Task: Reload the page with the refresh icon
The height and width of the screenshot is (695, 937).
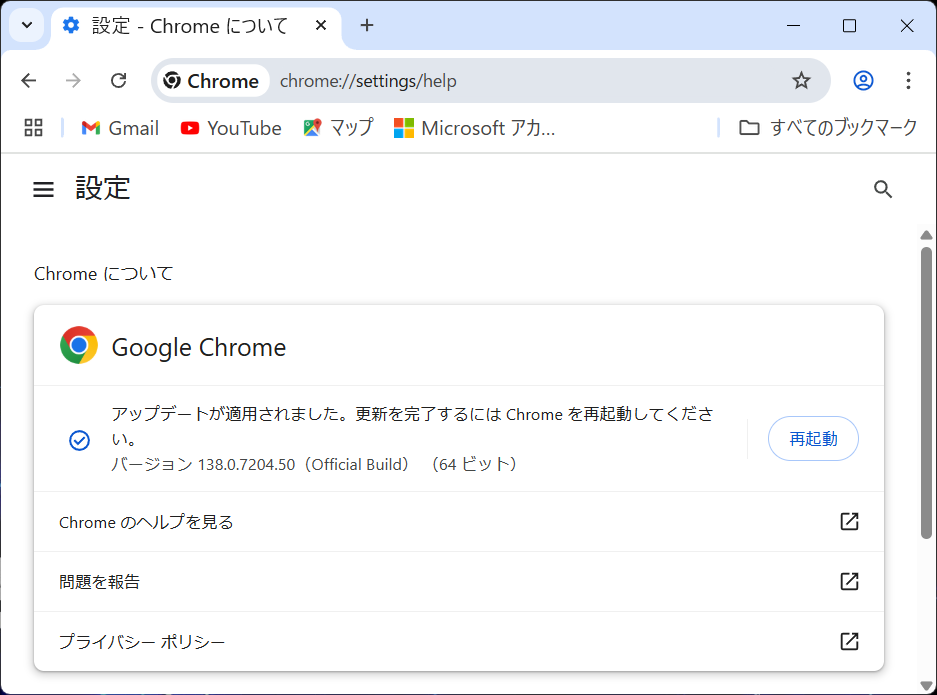Action: (x=118, y=81)
